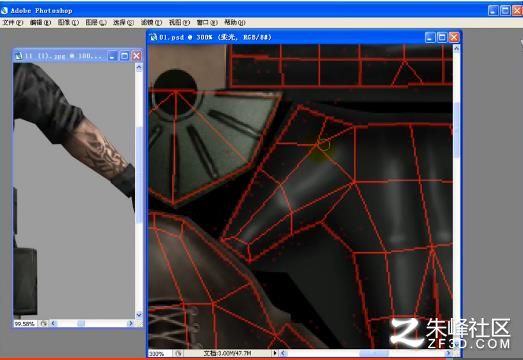
Task: Click the down arrow of the jpg window's scrollbar
Action: (x=139, y=315)
